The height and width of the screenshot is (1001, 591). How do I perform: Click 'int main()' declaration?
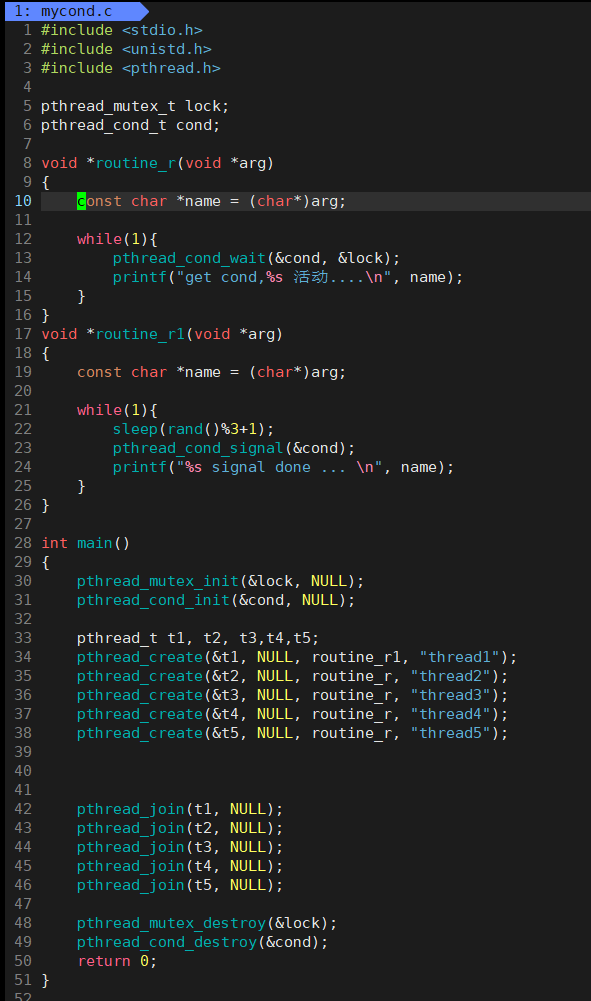[x=86, y=543]
